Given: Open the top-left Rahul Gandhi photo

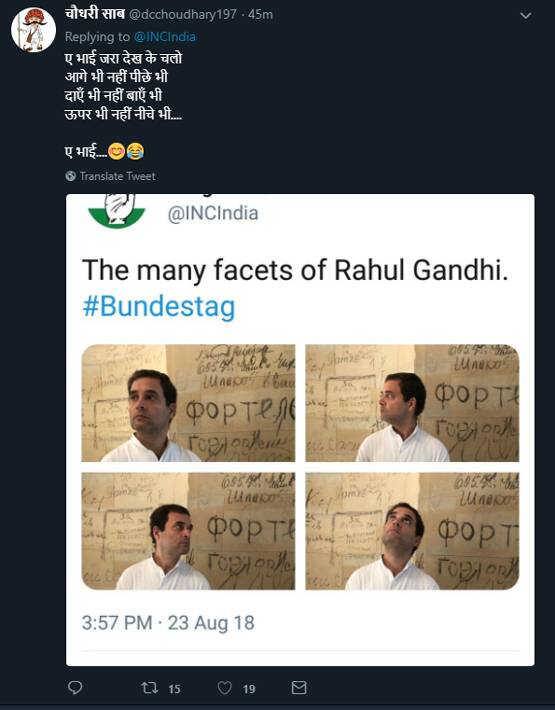Looking at the screenshot, I should (x=188, y=403).
